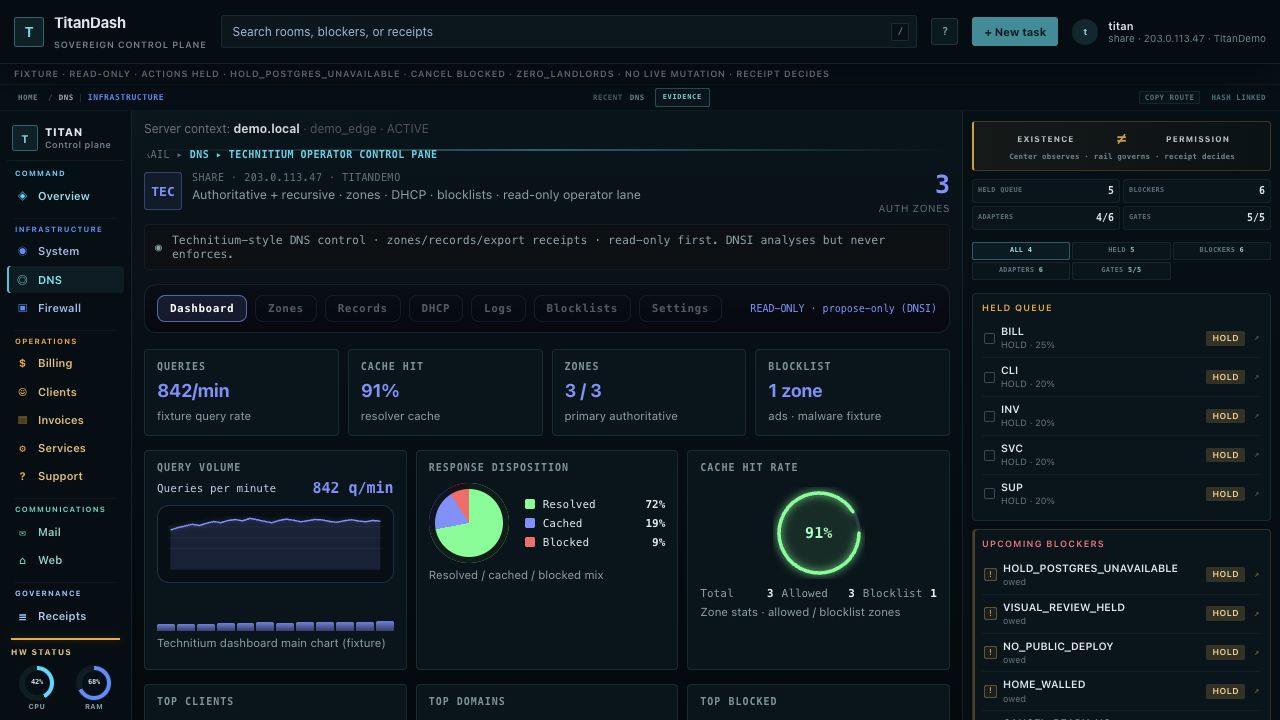
Task: Filter rail by HELD 5
Action: coord(1121,250)
